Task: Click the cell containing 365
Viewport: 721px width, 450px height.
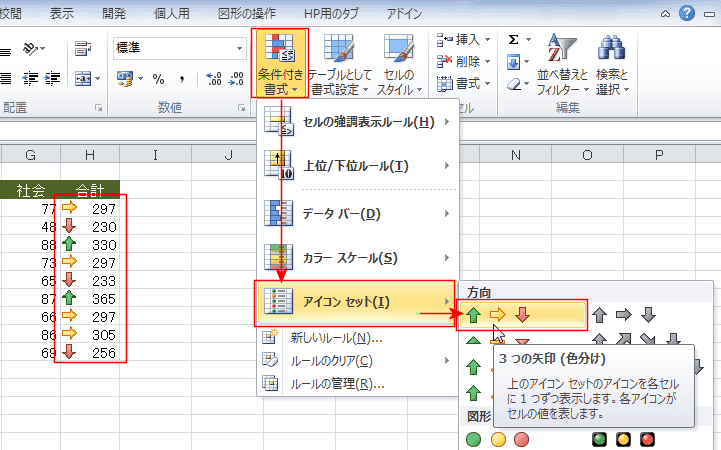Action: [x=90, y=299]
